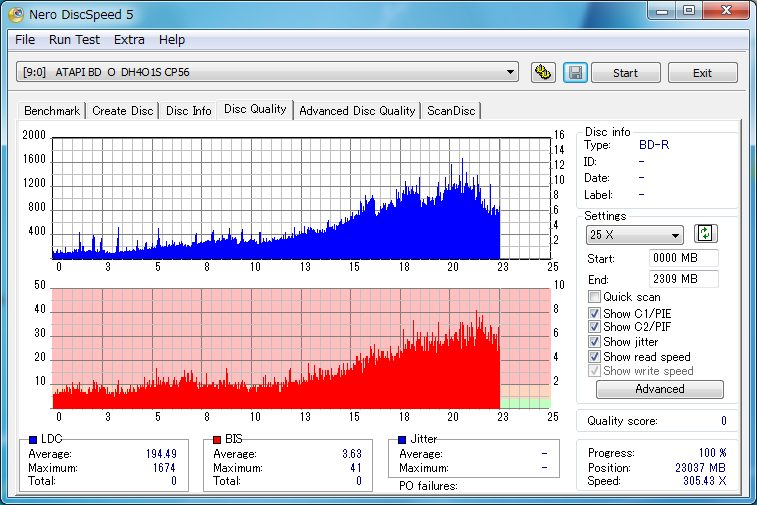
Task: Switch to the Create Disc tab
Action: (x=123, y=111)
